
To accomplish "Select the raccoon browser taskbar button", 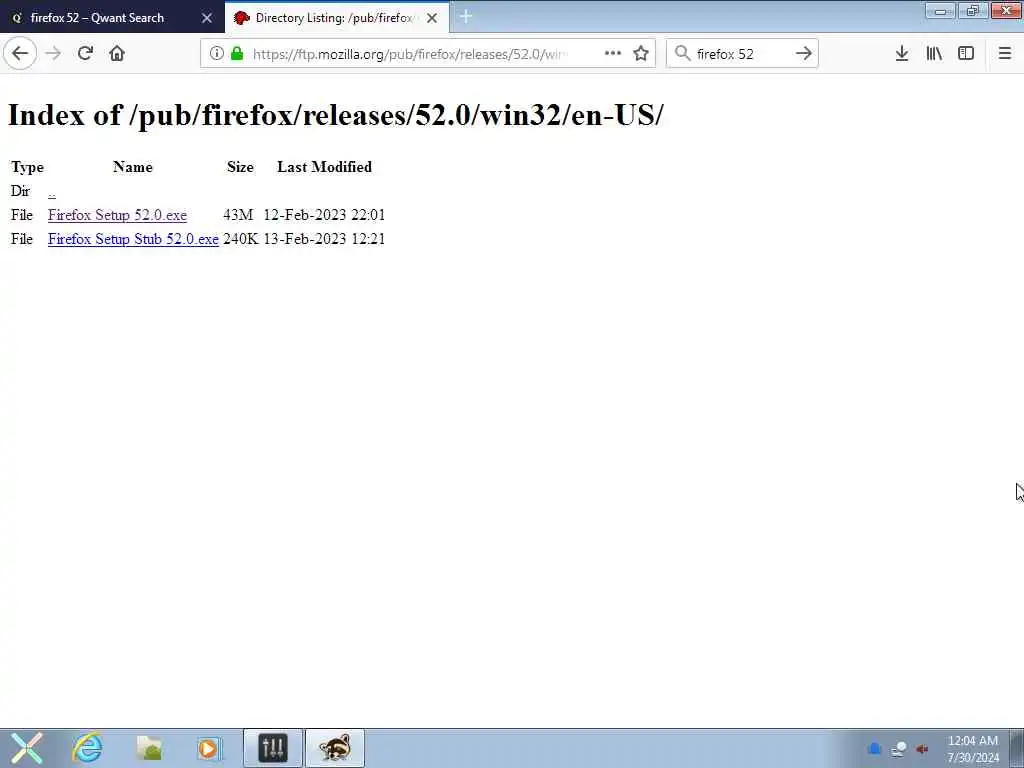I will [x=335, y=748].
